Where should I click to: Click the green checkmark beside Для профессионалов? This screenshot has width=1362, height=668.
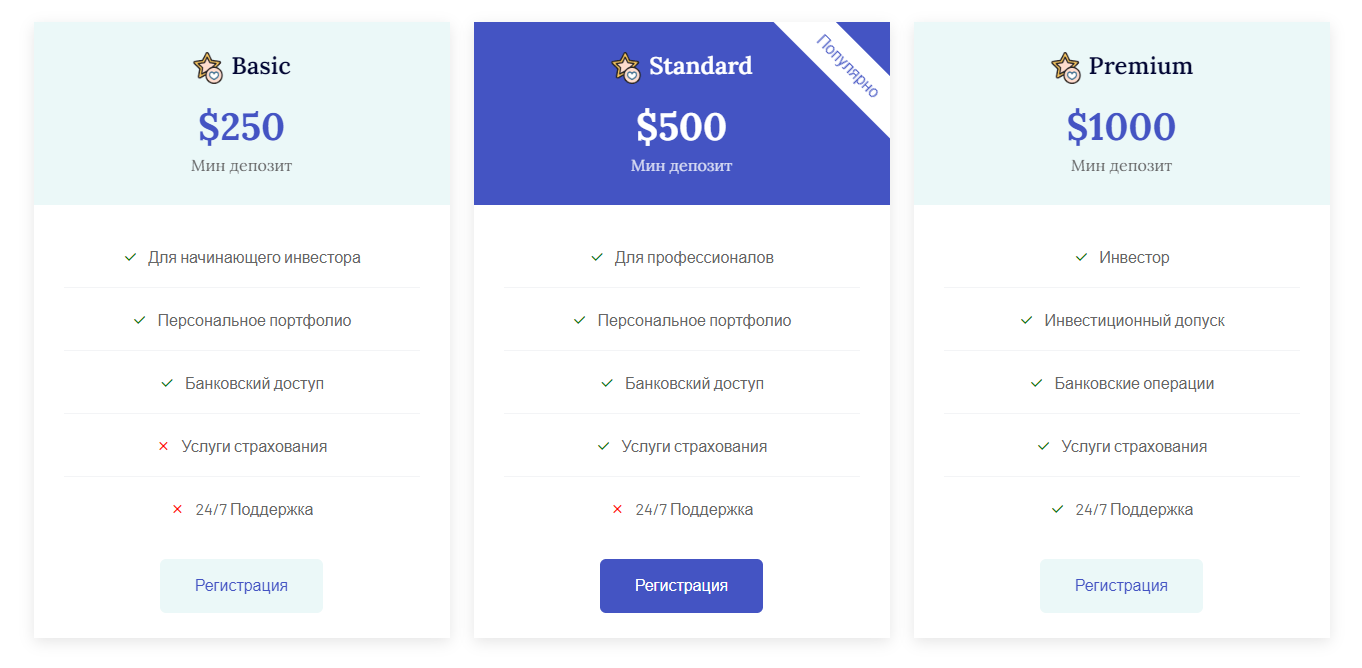pyautogui.click(x=597, y=257)
